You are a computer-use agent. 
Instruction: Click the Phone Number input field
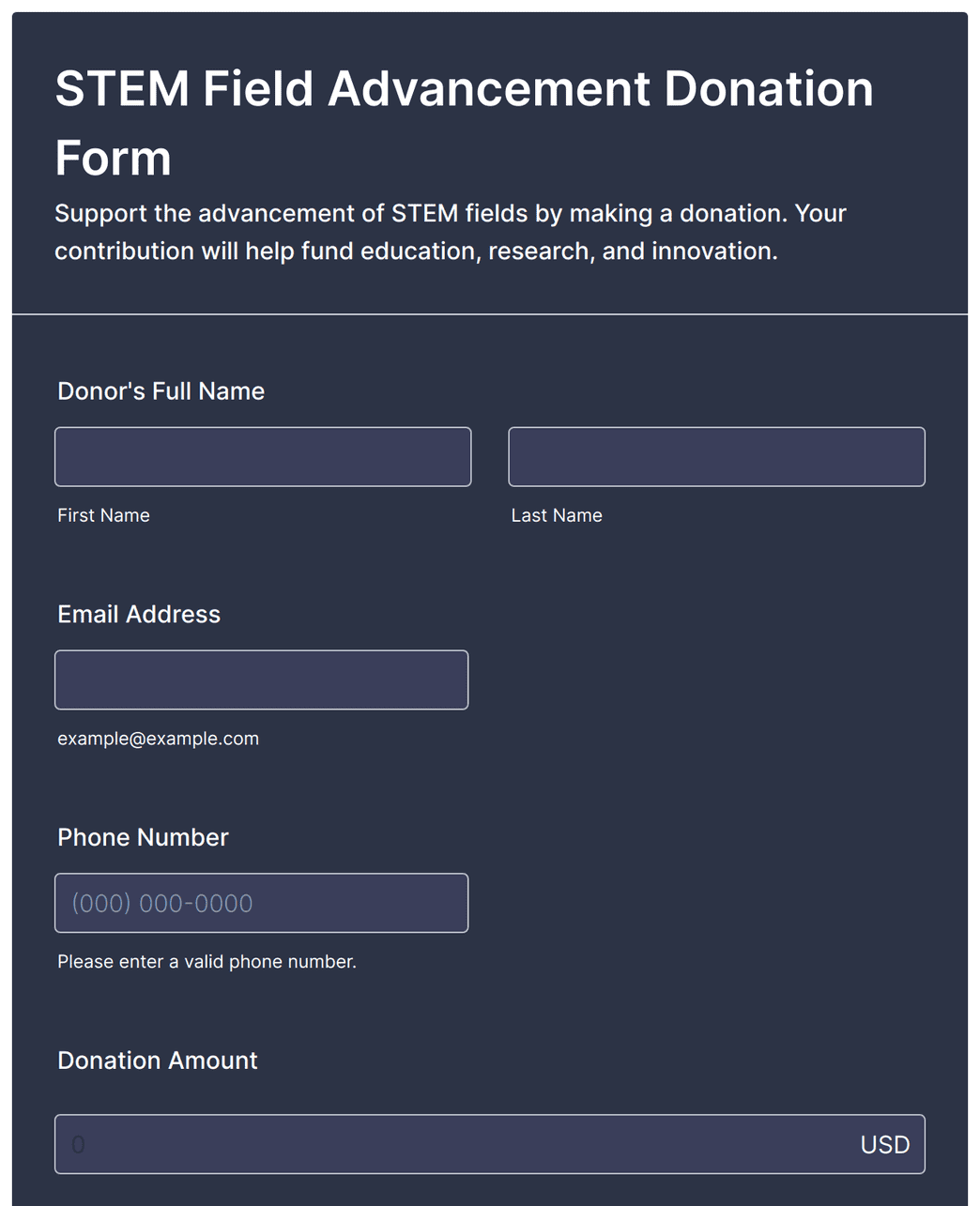point(261,903)
